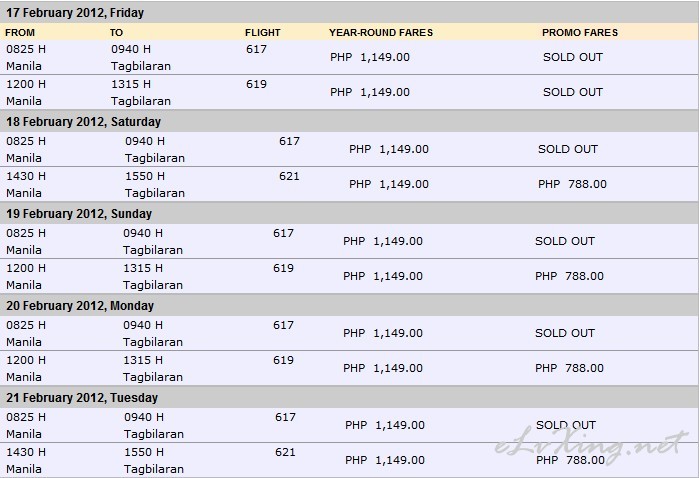Screen dimensions: 699x478
Task: Choose PHP 788.00 promo on Tuesday flight 621
Action: click(570, 460)
